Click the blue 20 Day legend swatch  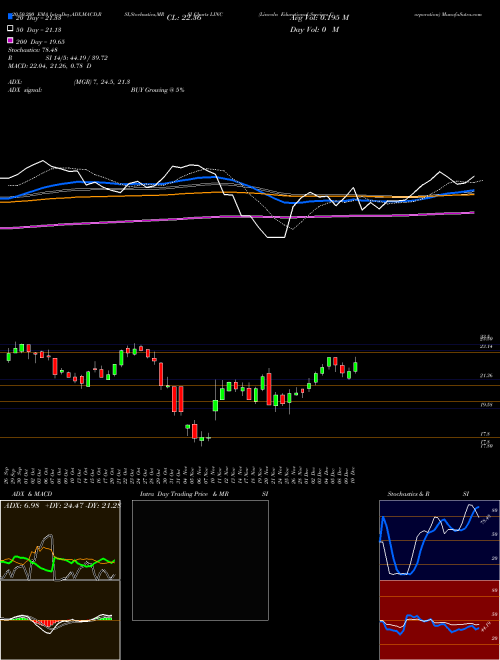10,17
